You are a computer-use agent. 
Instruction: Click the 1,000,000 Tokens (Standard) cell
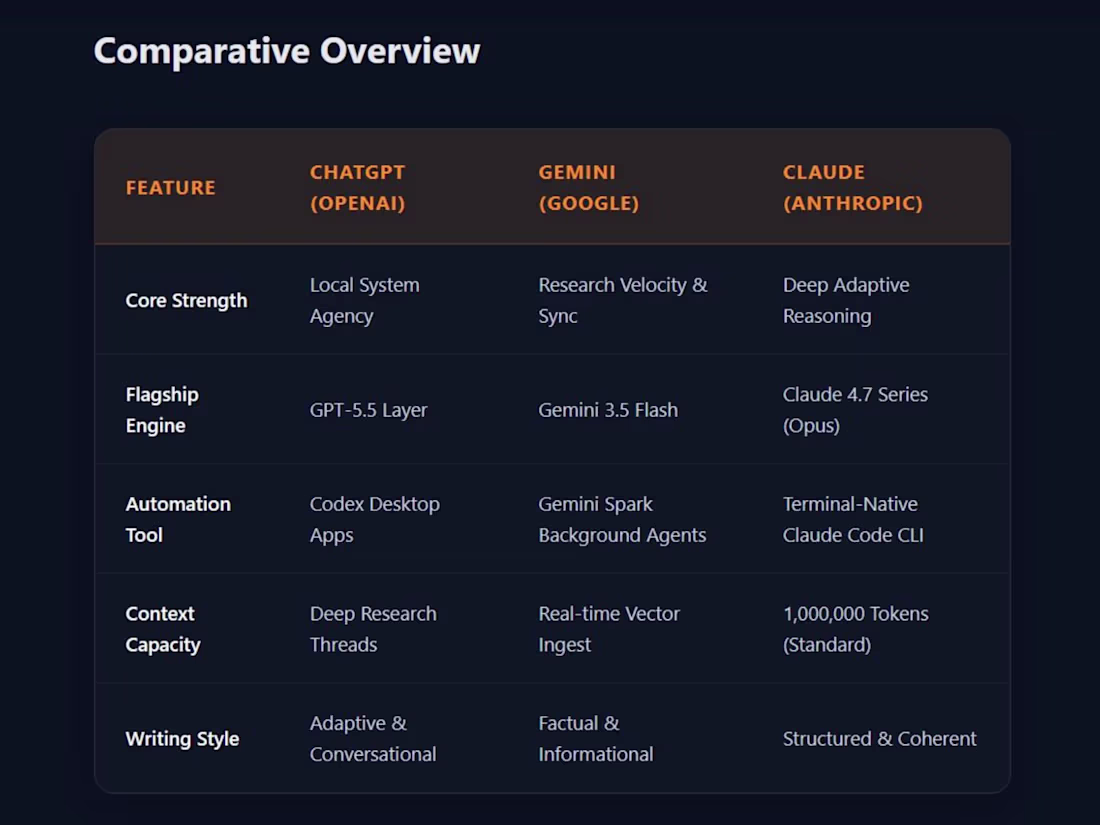(856, 629)
